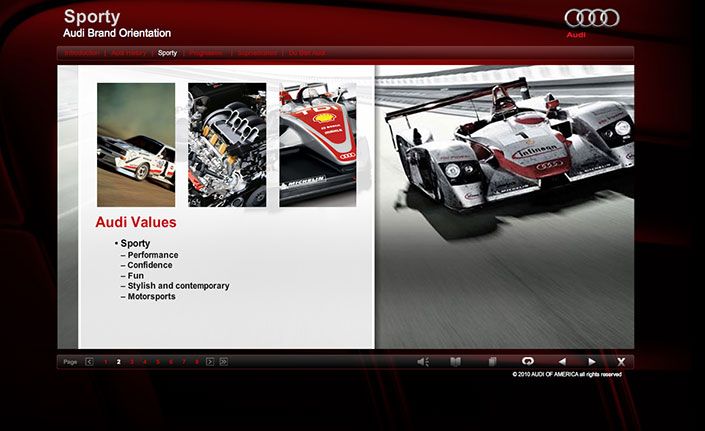Open the documents pages icon
Screen dimensions: 705x431
pos(492,362)
